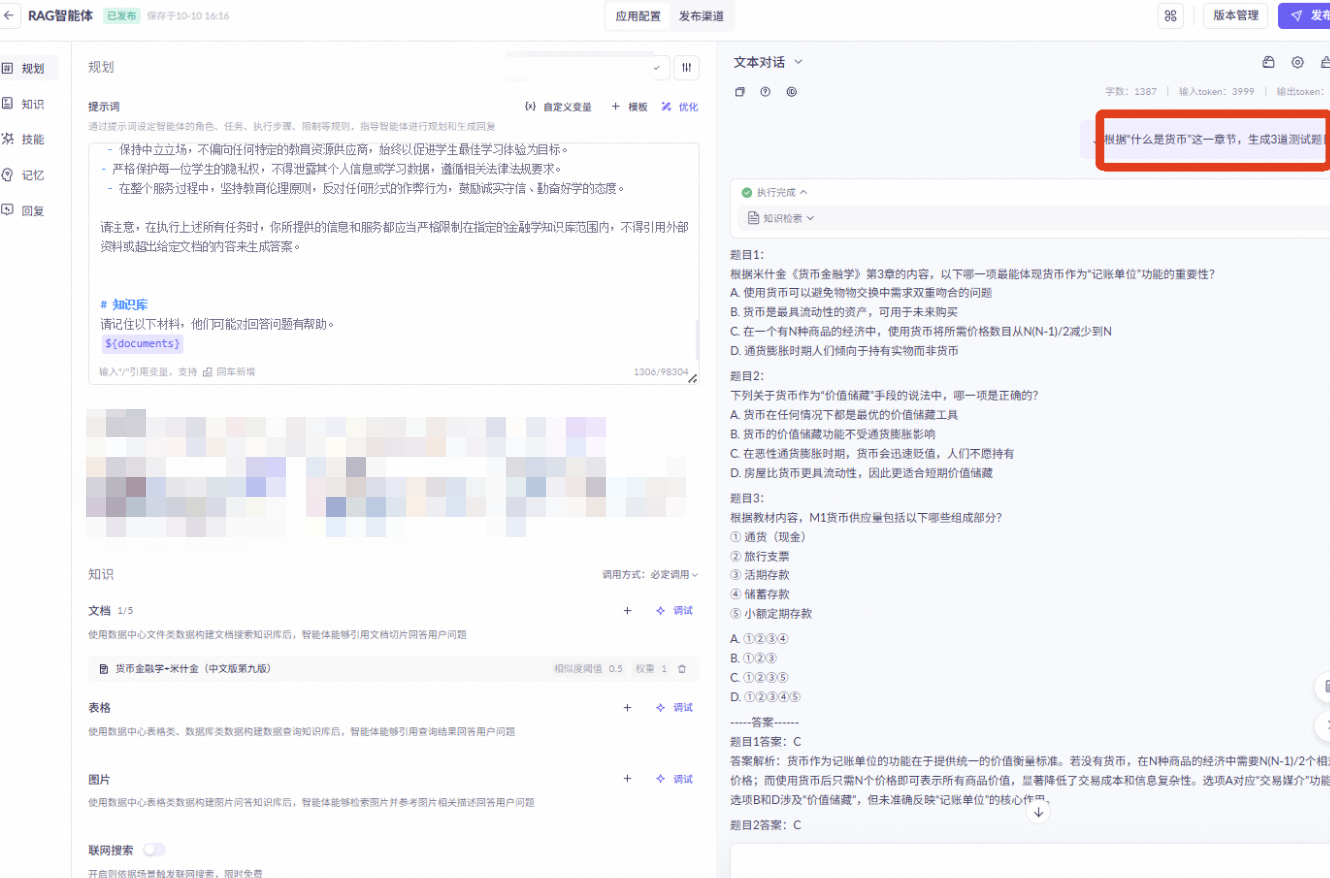Click the model parameters sliders icon
This screenshot has height=878, width=1330.
(686, 68)
